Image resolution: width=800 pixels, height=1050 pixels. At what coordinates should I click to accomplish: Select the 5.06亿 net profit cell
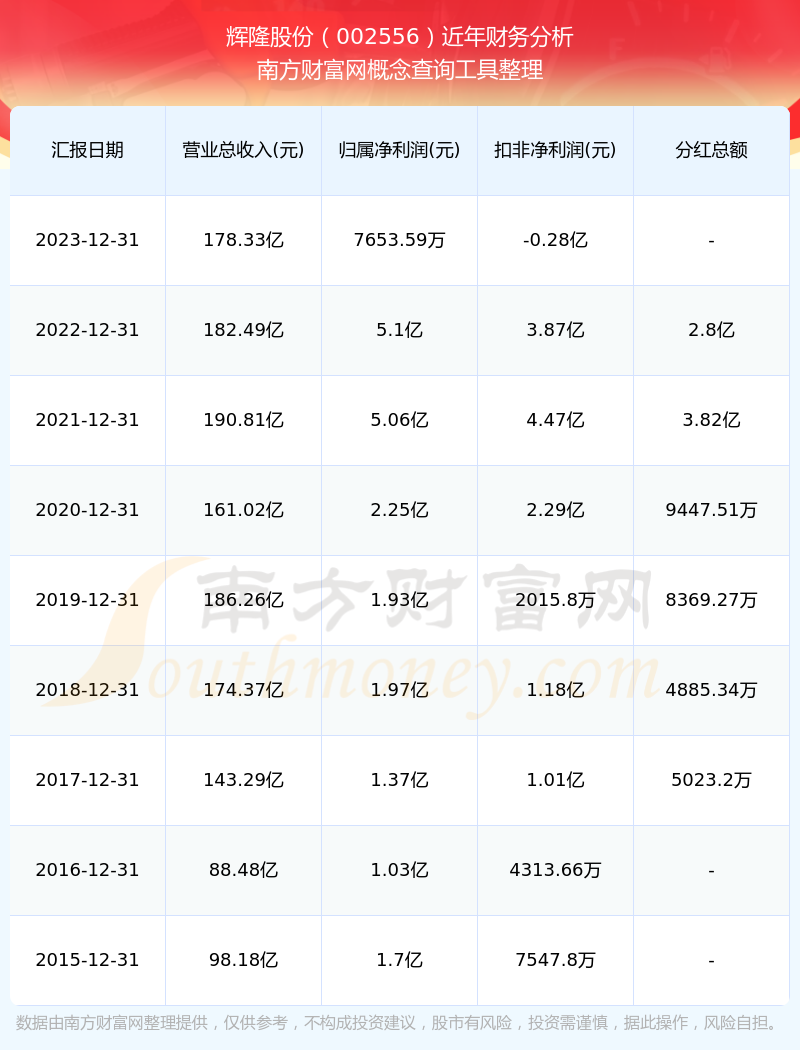[x=400, y=420]
